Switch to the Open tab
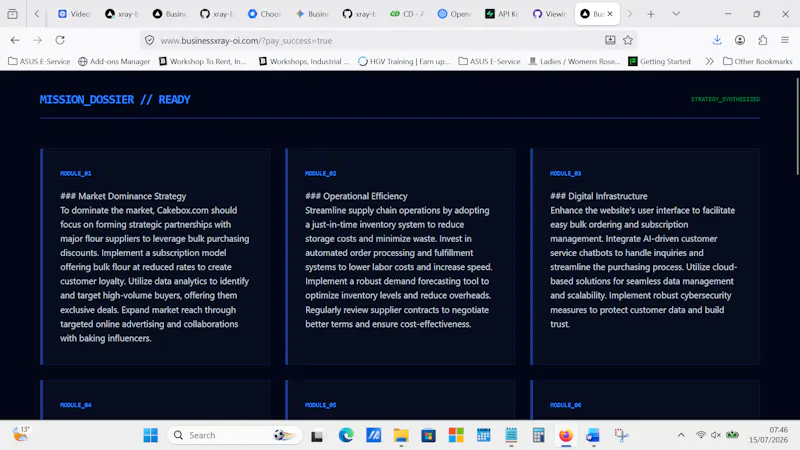 455,14
